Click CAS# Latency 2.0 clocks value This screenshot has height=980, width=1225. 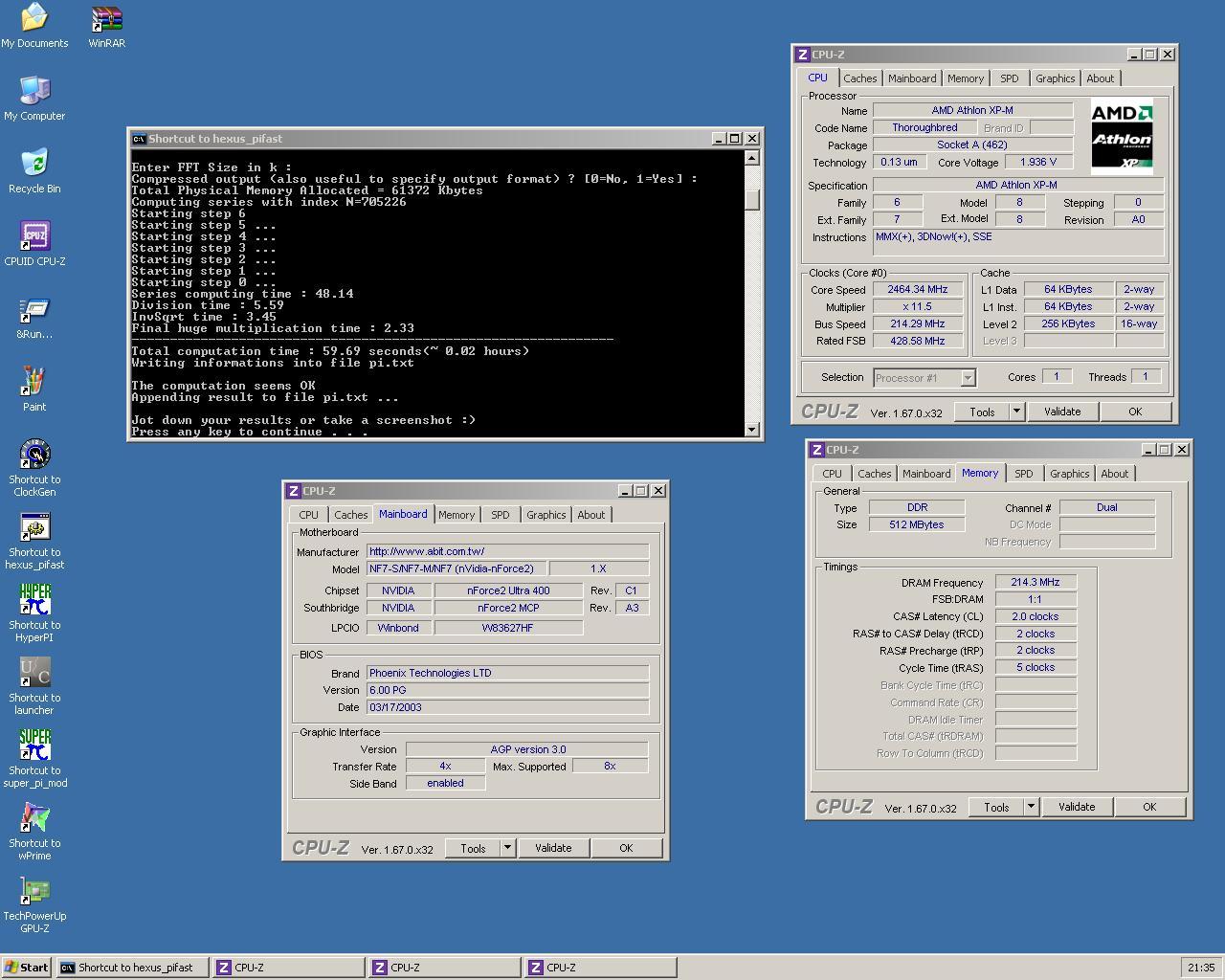click(1036, 617)
